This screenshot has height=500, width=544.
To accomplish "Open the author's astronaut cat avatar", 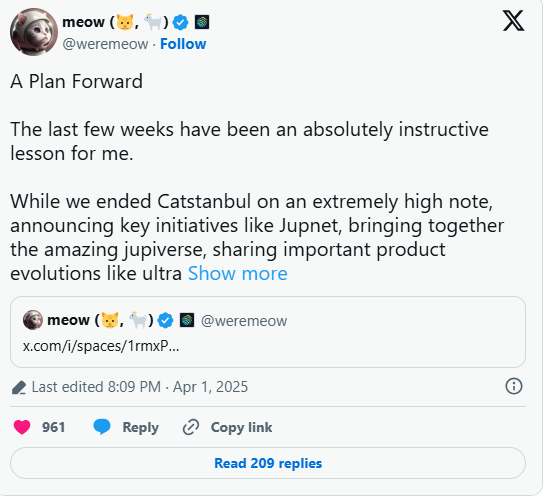I will [x=34, y=32].
